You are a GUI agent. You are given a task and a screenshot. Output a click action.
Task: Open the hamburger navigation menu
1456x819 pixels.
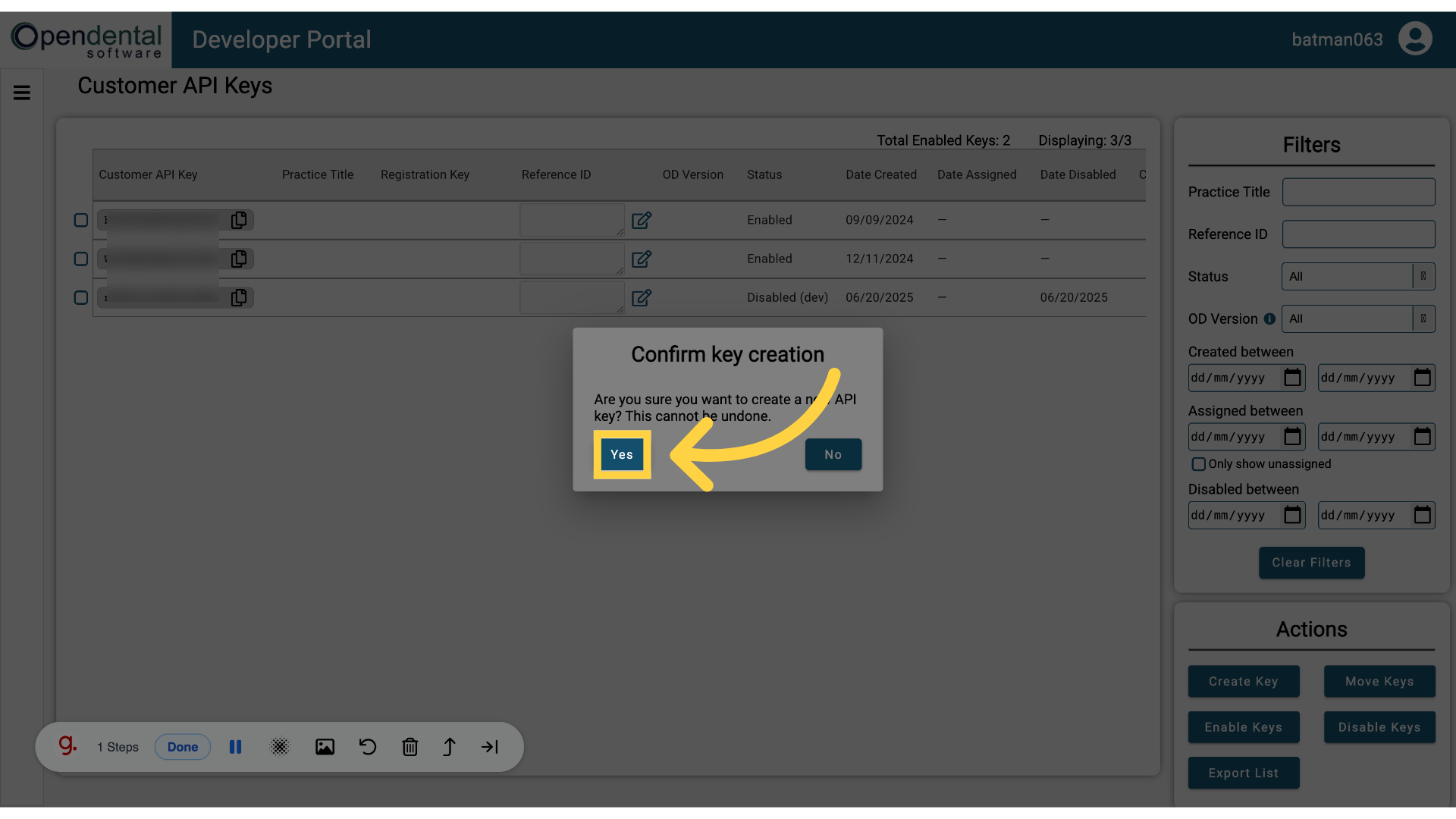point(22,93)
